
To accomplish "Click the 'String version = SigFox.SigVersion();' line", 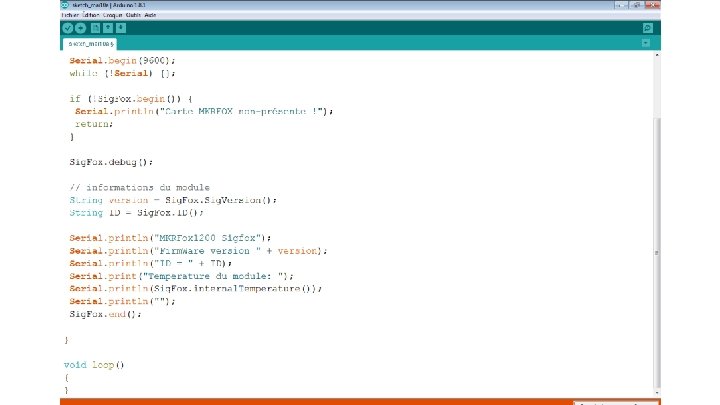I will click(x=173, y=200).
